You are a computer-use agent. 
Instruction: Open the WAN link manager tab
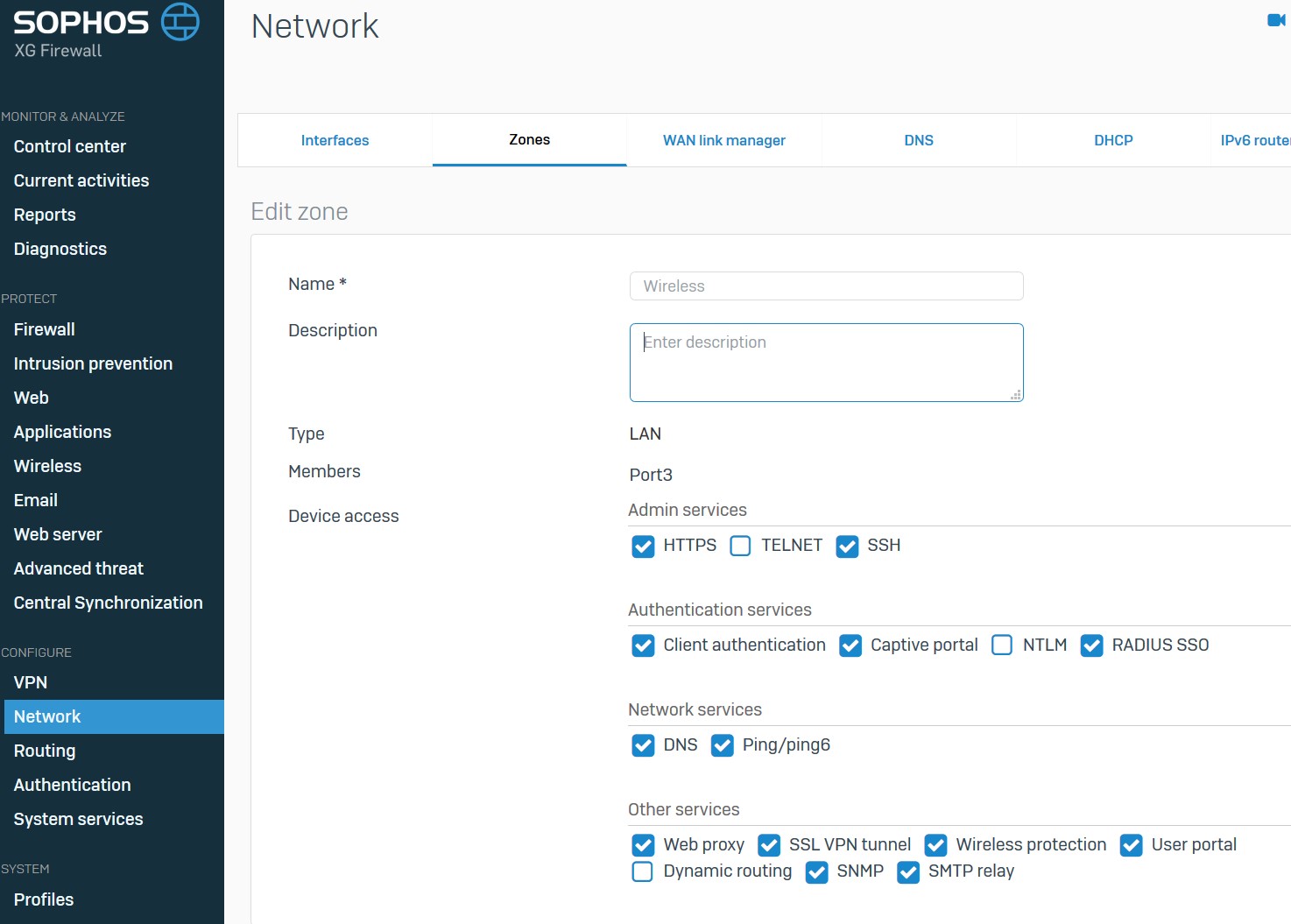point(723,140)
